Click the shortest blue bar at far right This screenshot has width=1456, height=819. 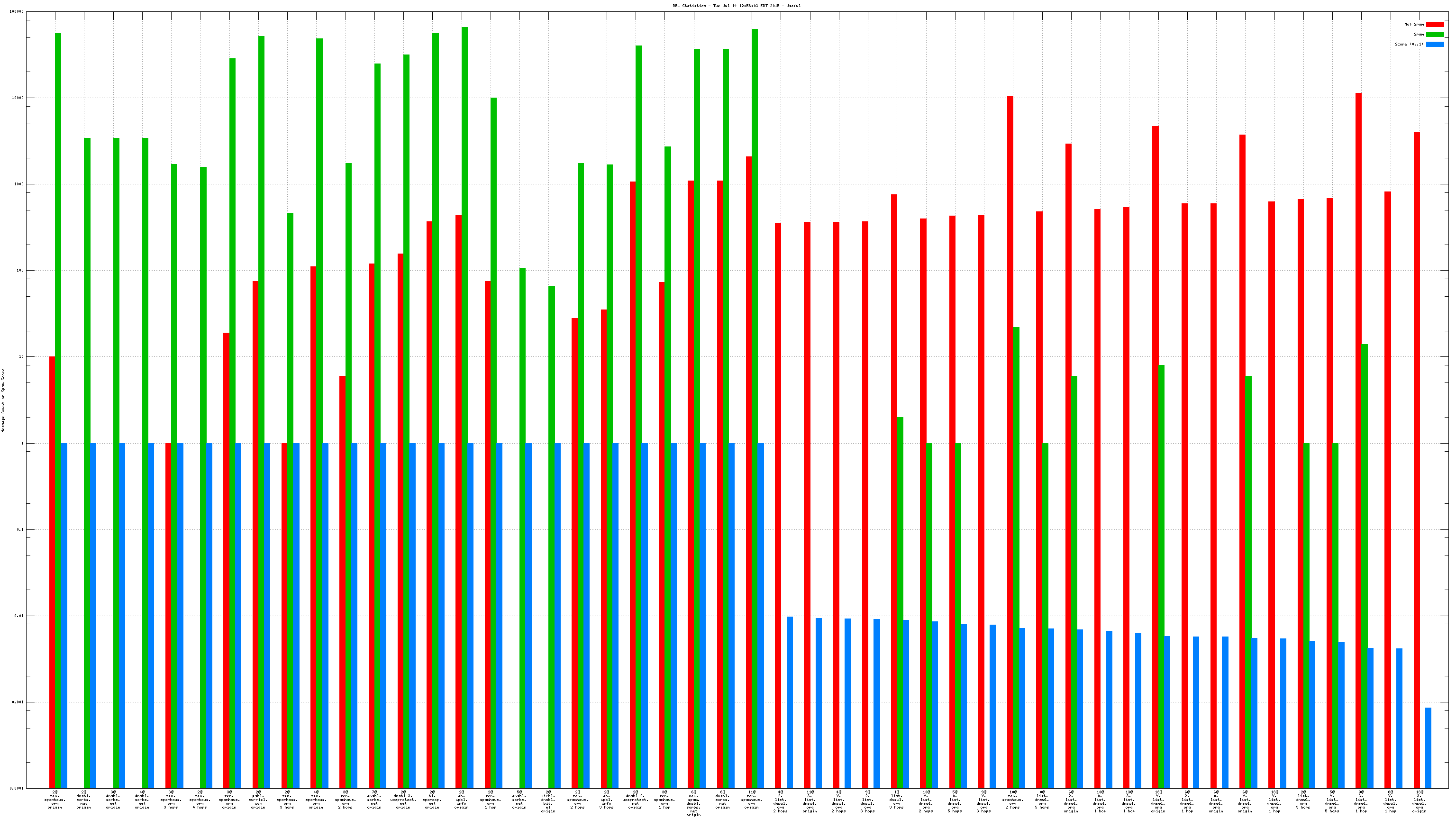click(1428, 747)
